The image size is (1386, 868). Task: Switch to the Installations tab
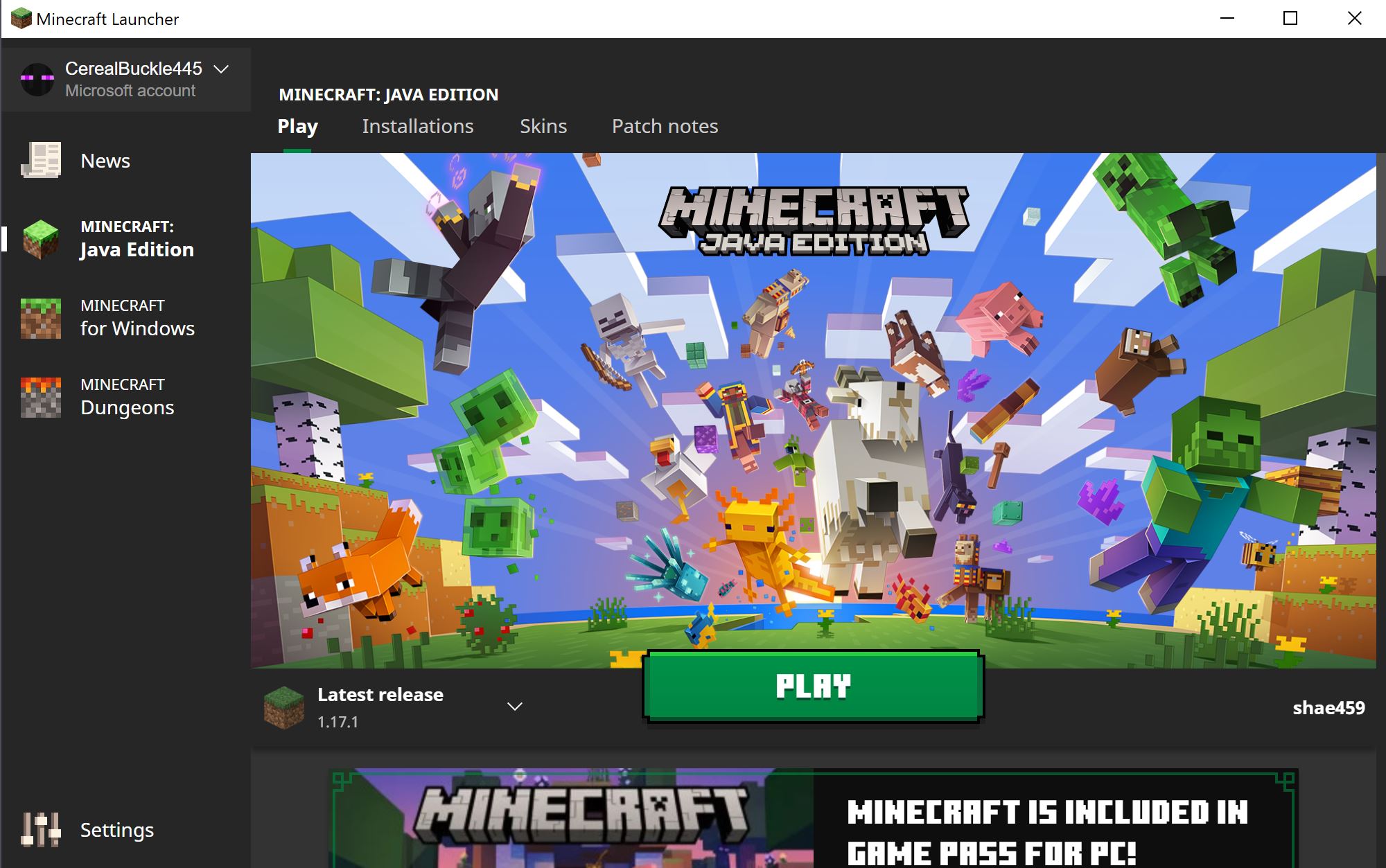418,126
